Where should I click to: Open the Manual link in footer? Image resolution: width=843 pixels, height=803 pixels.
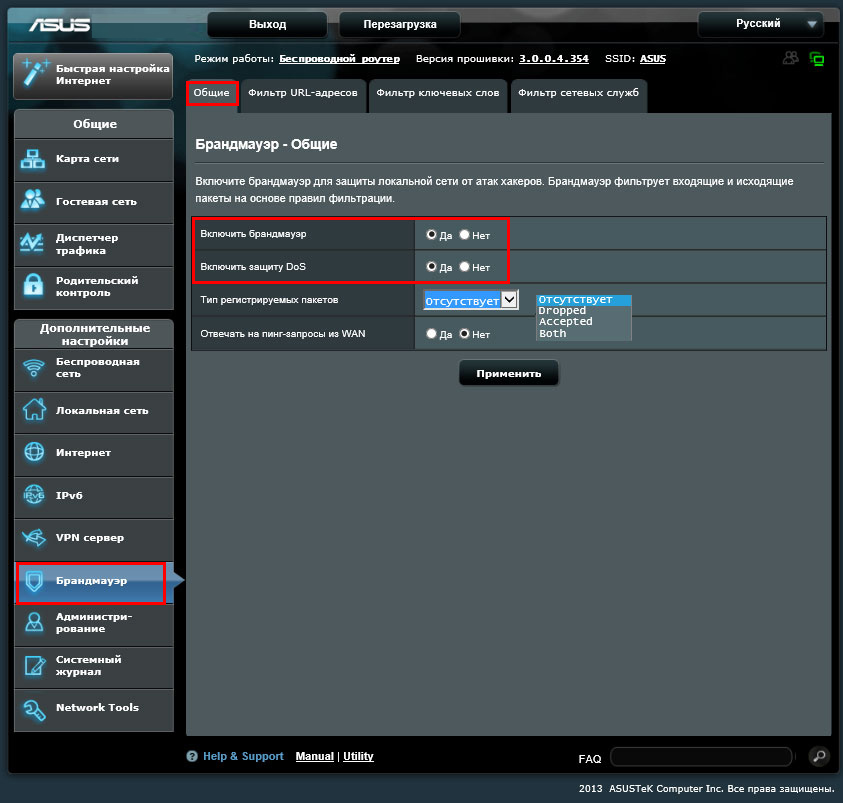[x=314, y=757]
